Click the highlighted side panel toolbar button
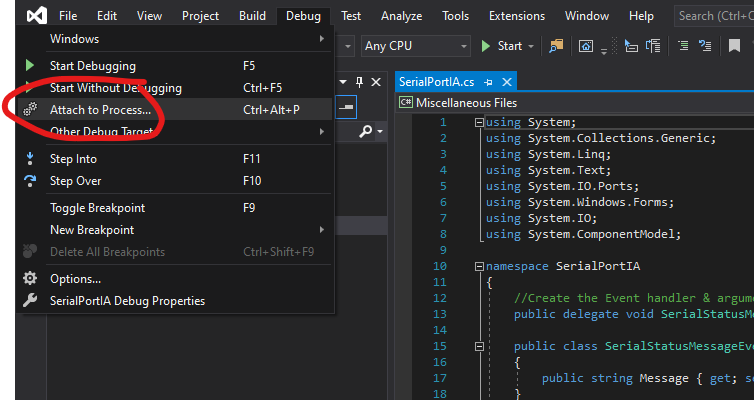Image resolution: width=754 pixels, height=400 pixels. [346, 107]
